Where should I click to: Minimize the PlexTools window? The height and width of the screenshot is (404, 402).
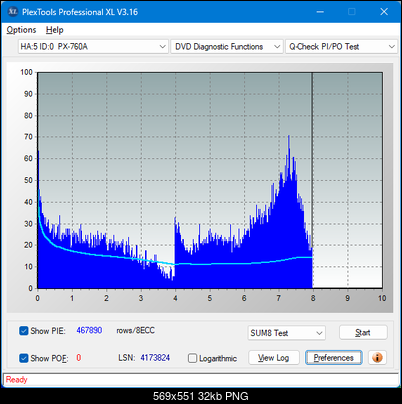[320, 12]
